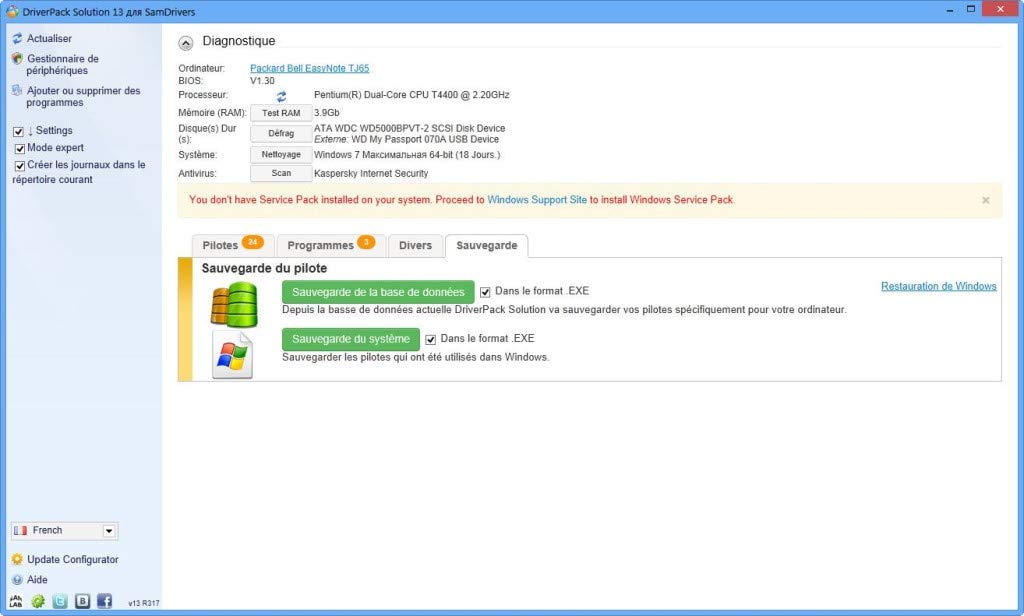Viewport: 1024px width, 616px height.
Task: Click Ajouter ou supprimer des programmes icon
Action: [17, 90]
